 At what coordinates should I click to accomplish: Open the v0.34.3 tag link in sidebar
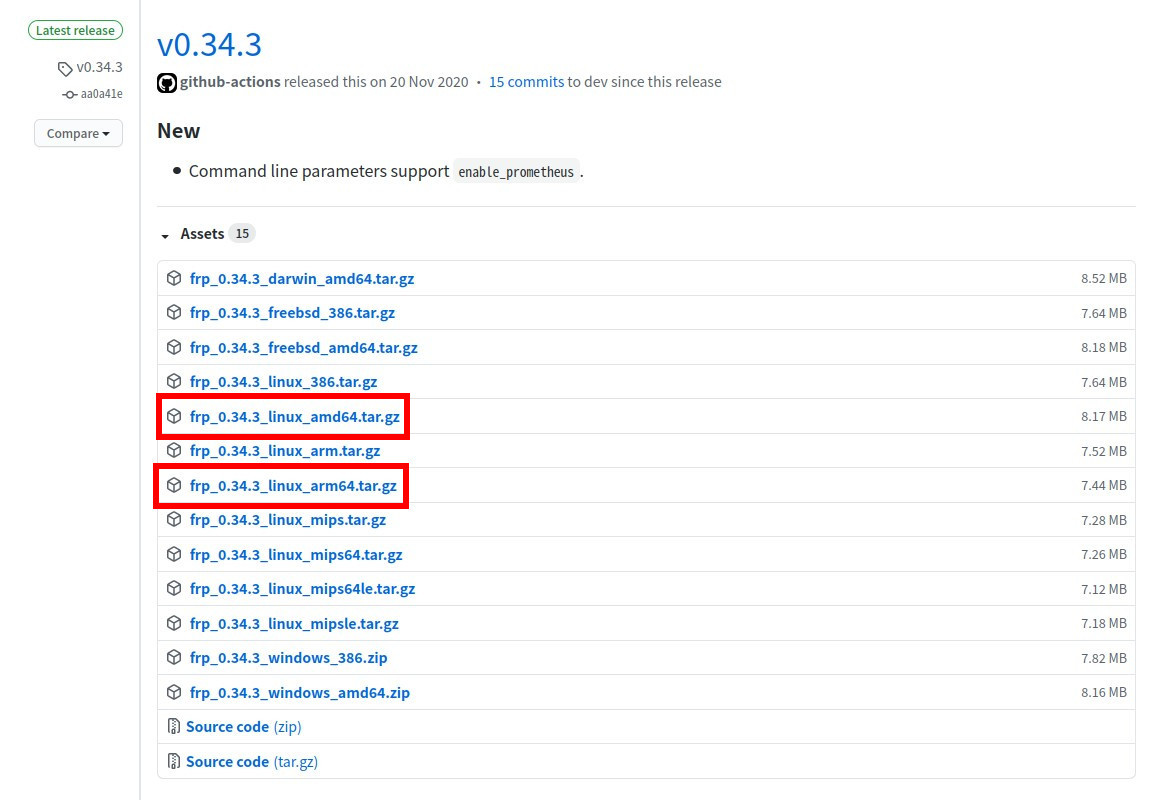click(99, 67)
